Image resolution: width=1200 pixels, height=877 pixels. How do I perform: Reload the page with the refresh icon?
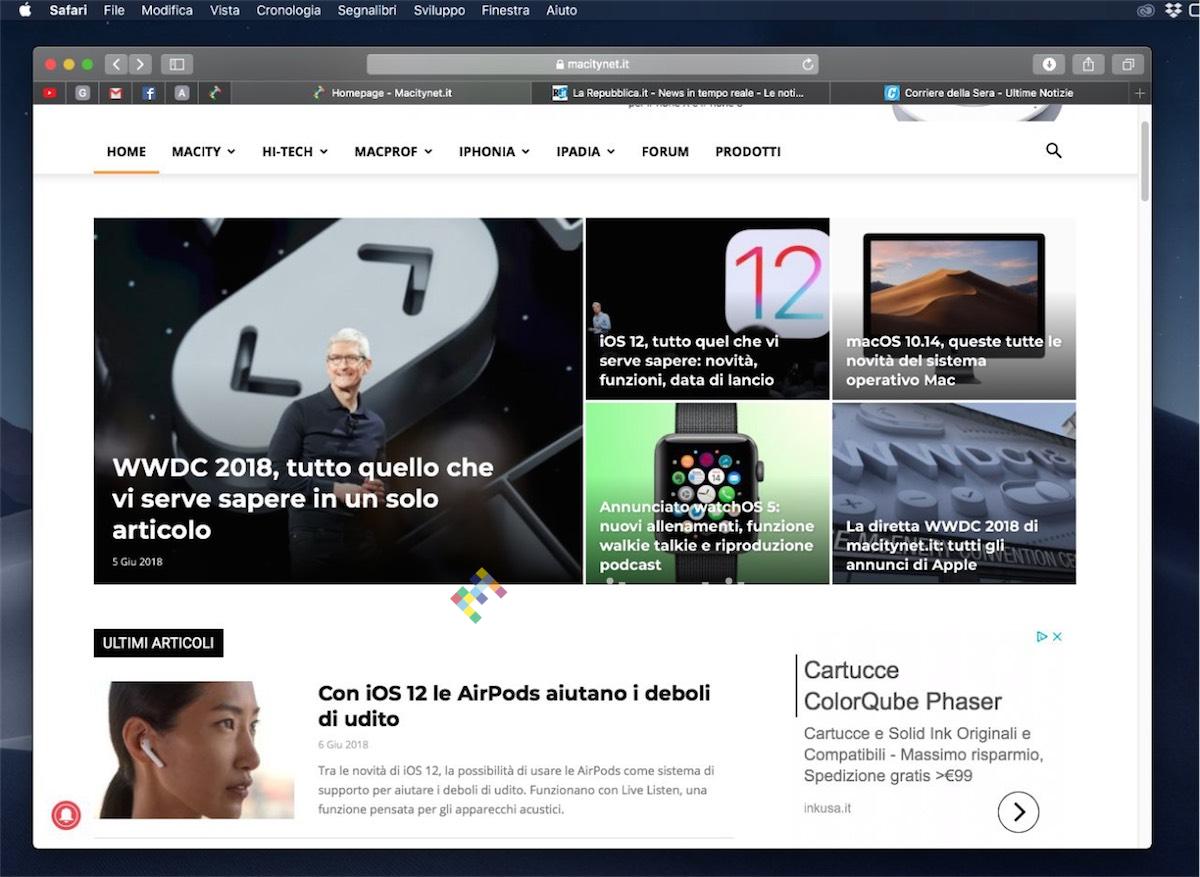click(x=808, y=64)
